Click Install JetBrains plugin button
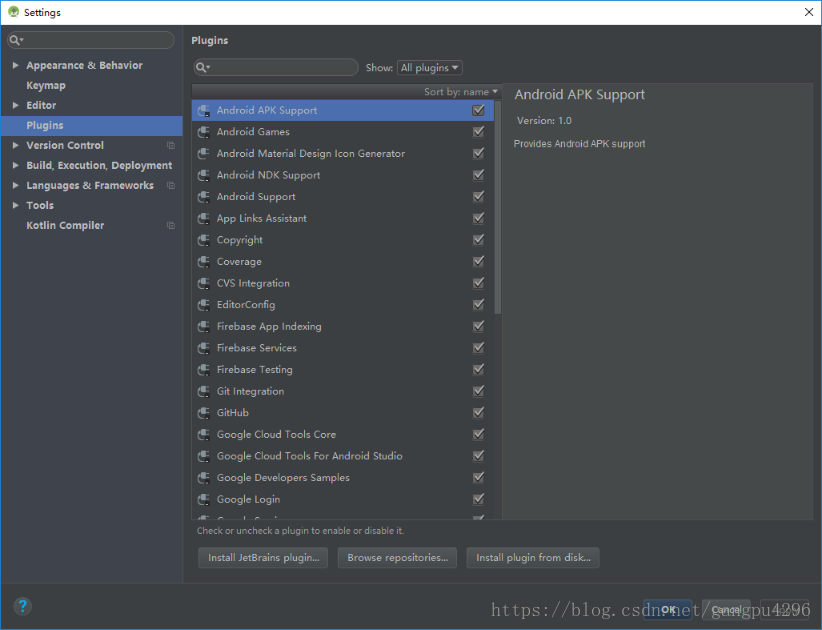 click(x=263, y=558)
